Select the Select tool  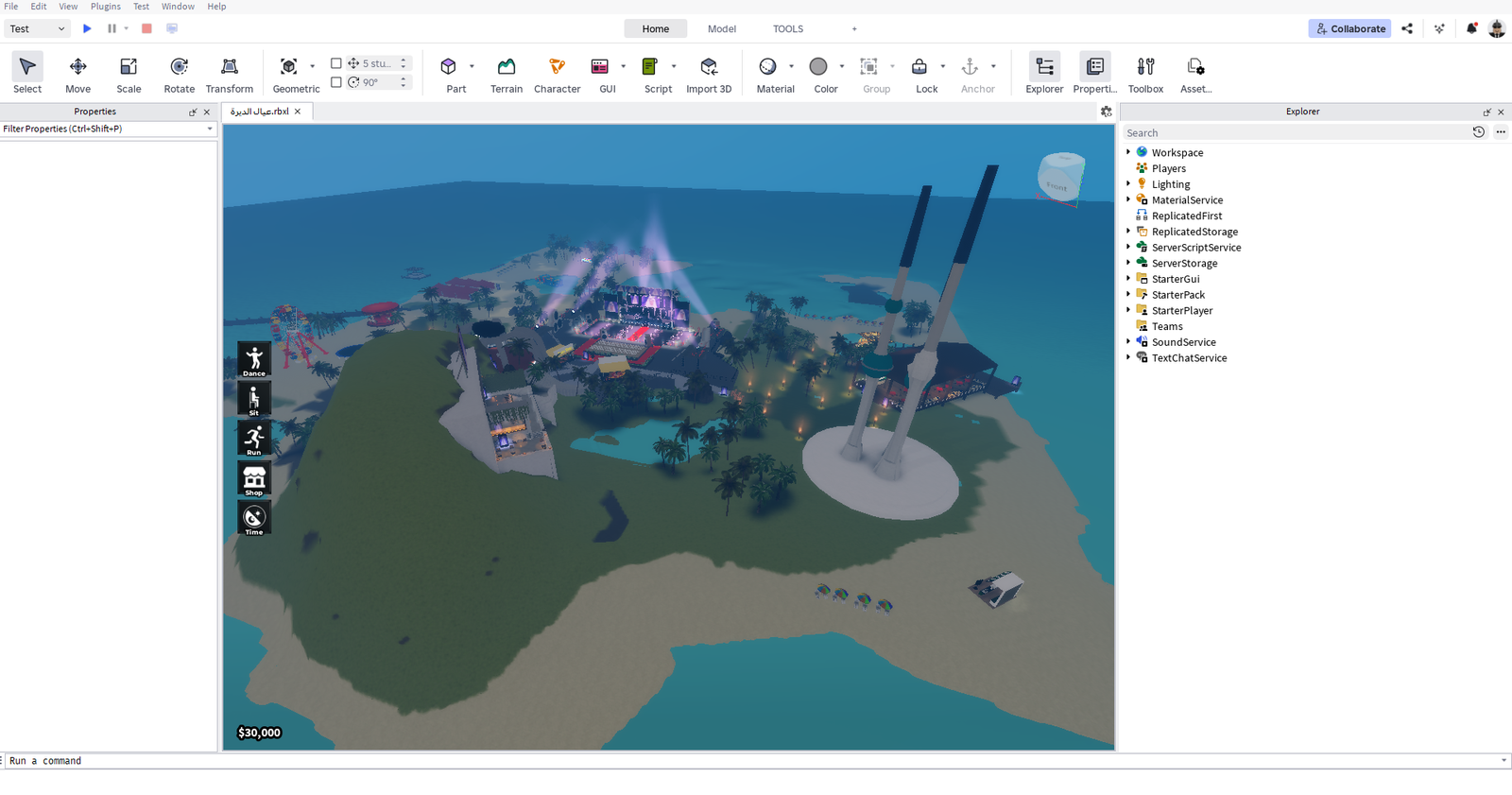(27, 74)
